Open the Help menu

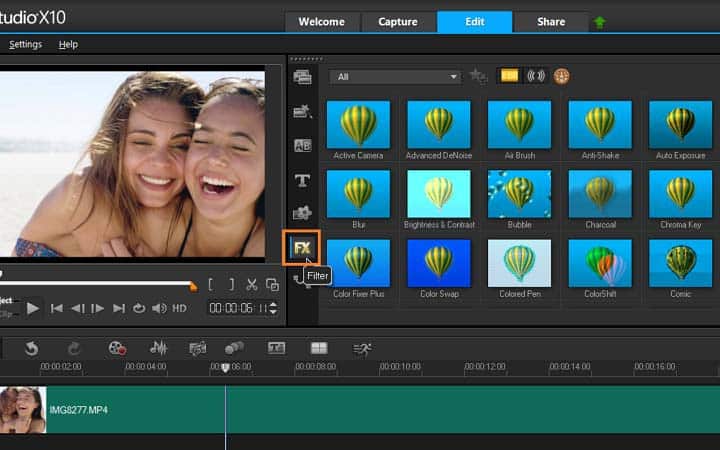[68, 45]
